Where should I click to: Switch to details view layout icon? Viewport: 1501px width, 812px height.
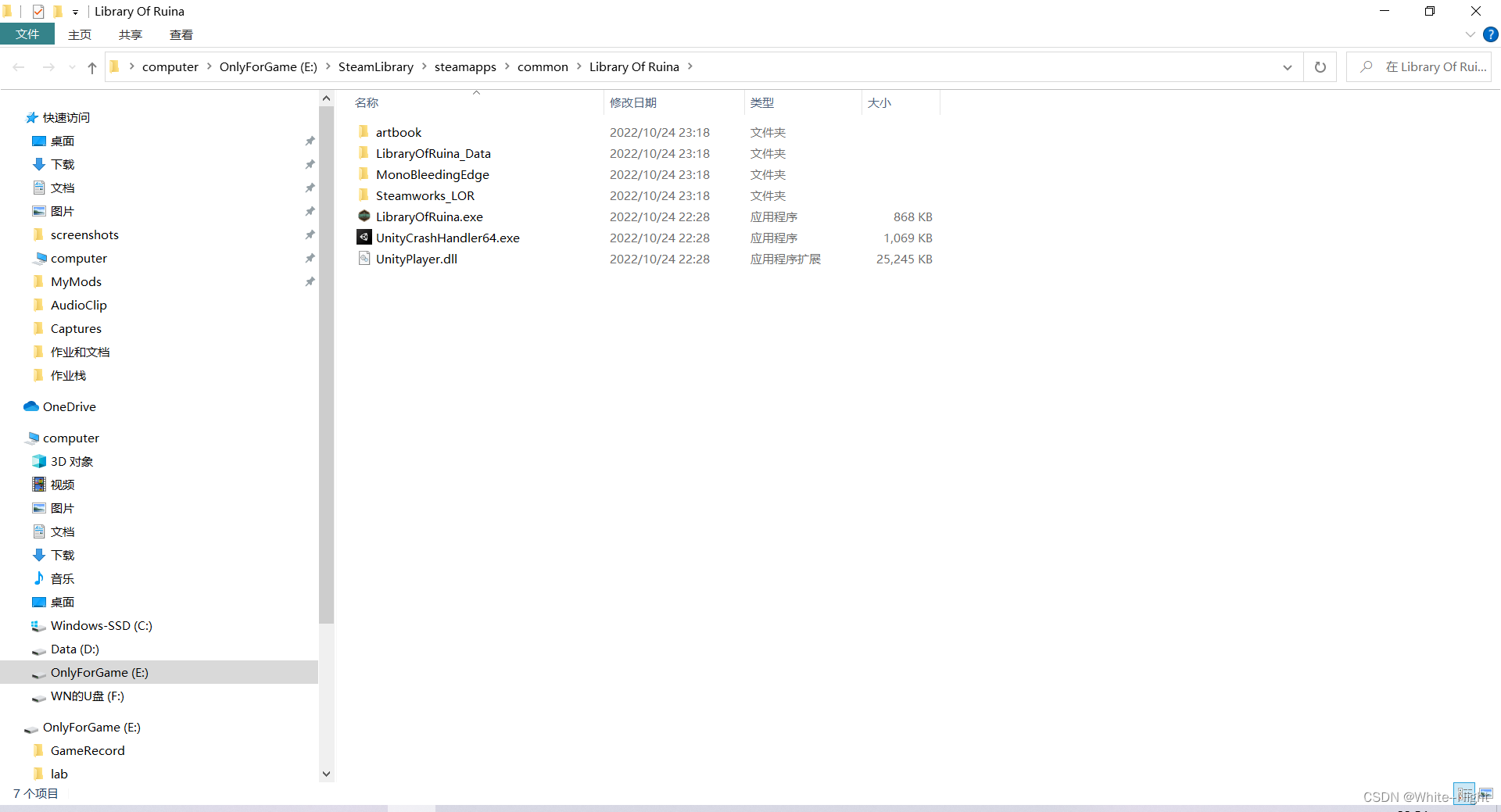click(x=1464, y=792)
